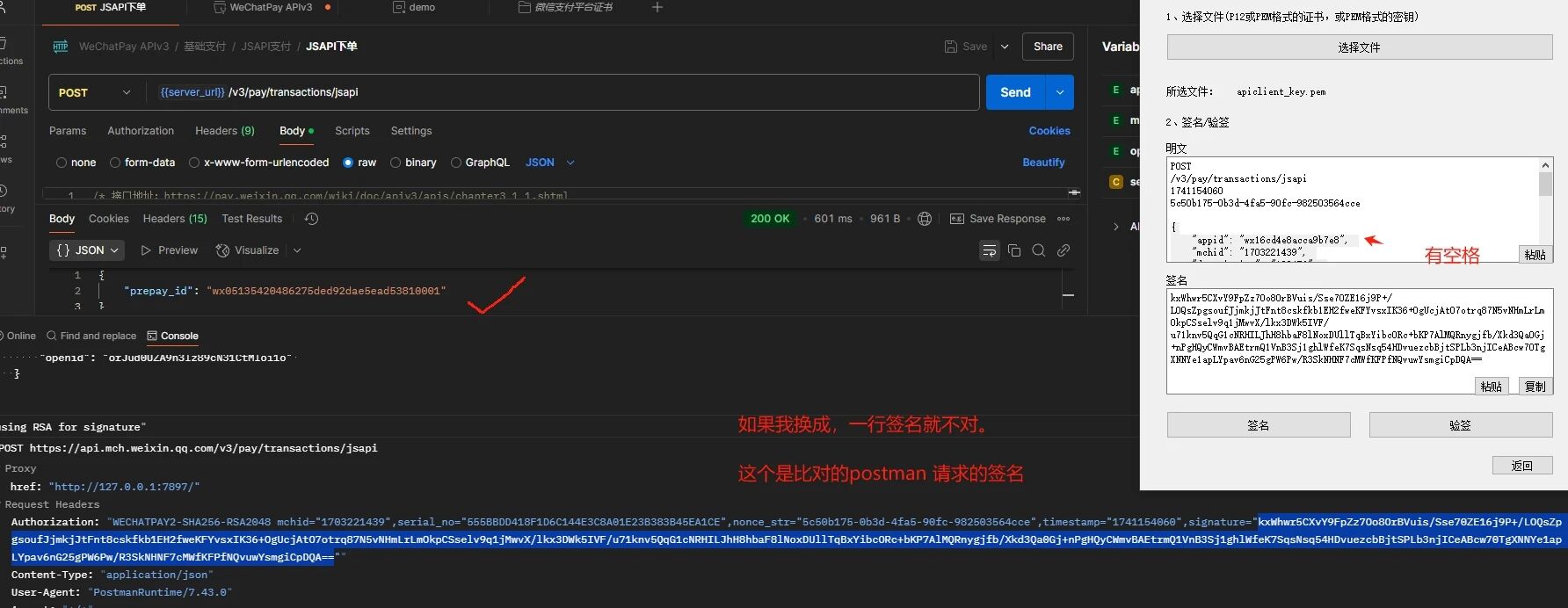Click the 基础支付 breadcrumb
Screen dimensions: 1568x608
[x=205, y=47]
